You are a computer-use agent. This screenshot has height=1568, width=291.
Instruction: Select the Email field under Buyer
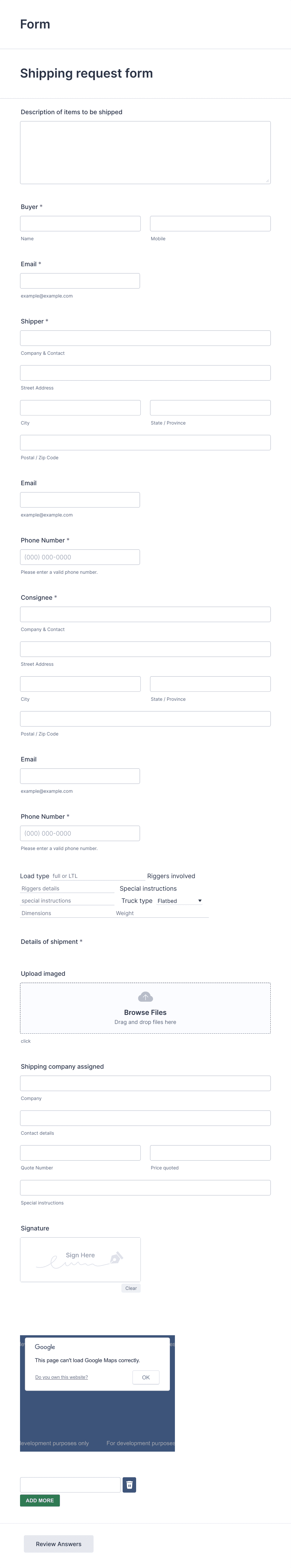[x=80, y=281]
